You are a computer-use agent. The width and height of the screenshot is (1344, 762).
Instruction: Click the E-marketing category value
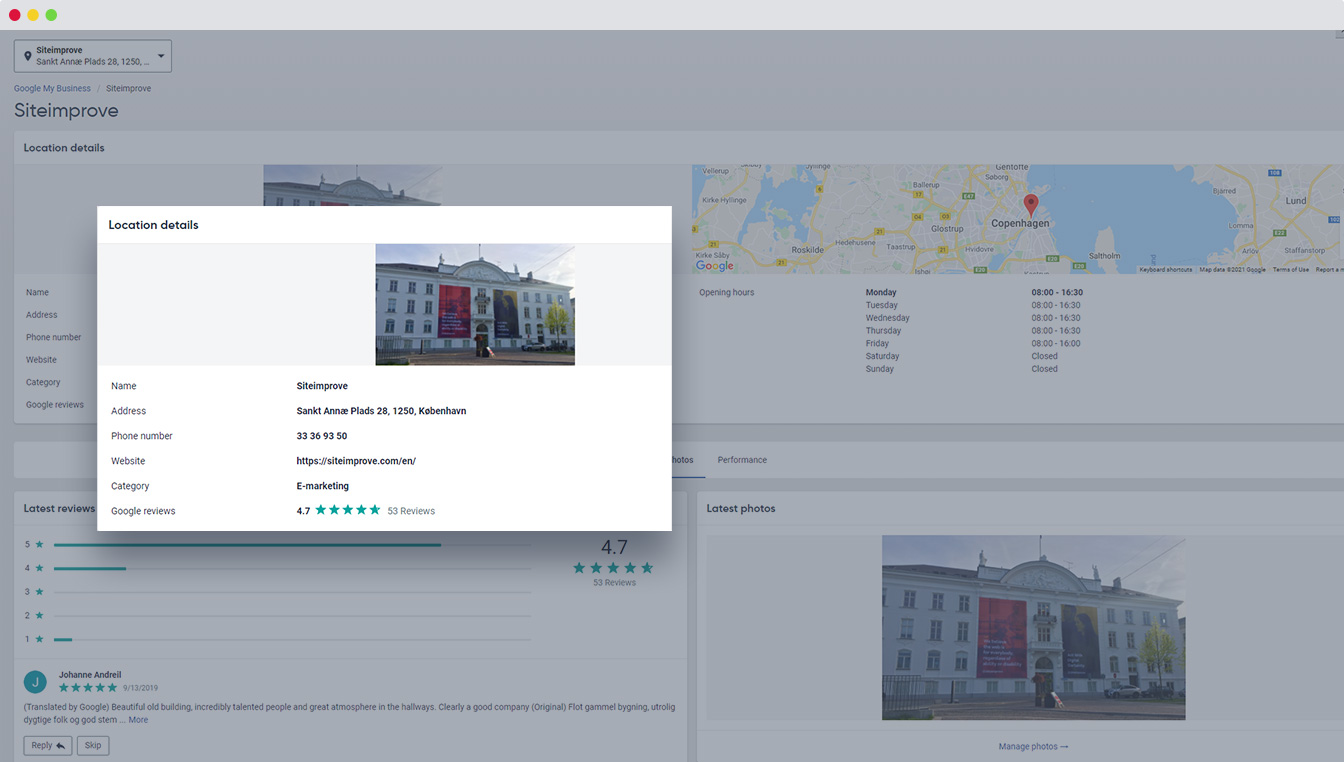[x=323, y=486]
